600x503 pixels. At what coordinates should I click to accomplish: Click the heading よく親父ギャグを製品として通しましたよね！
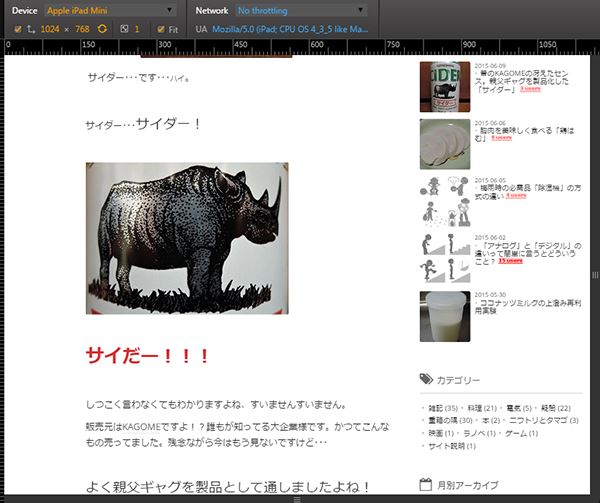coord(227,487)
